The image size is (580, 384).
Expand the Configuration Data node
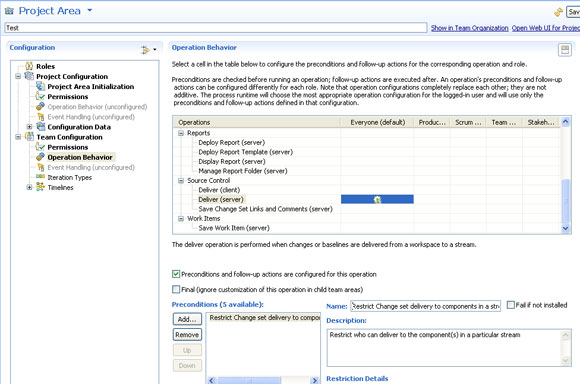click(x=29, y=127)
